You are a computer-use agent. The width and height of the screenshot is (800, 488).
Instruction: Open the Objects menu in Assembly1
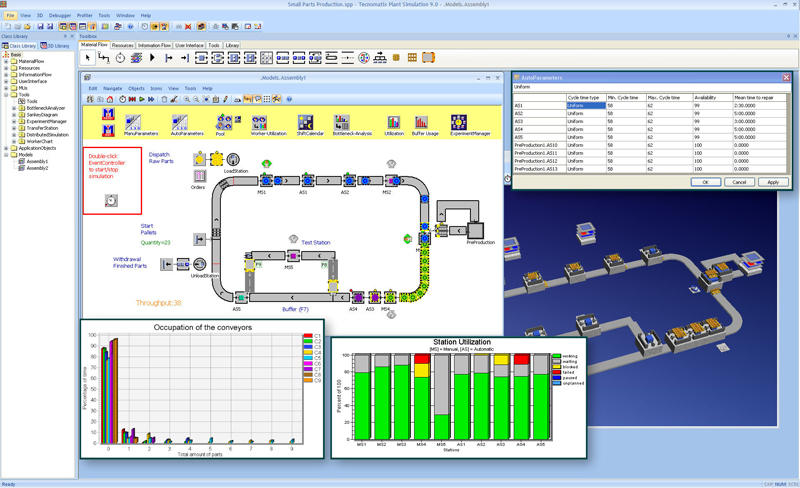point(136,88)
